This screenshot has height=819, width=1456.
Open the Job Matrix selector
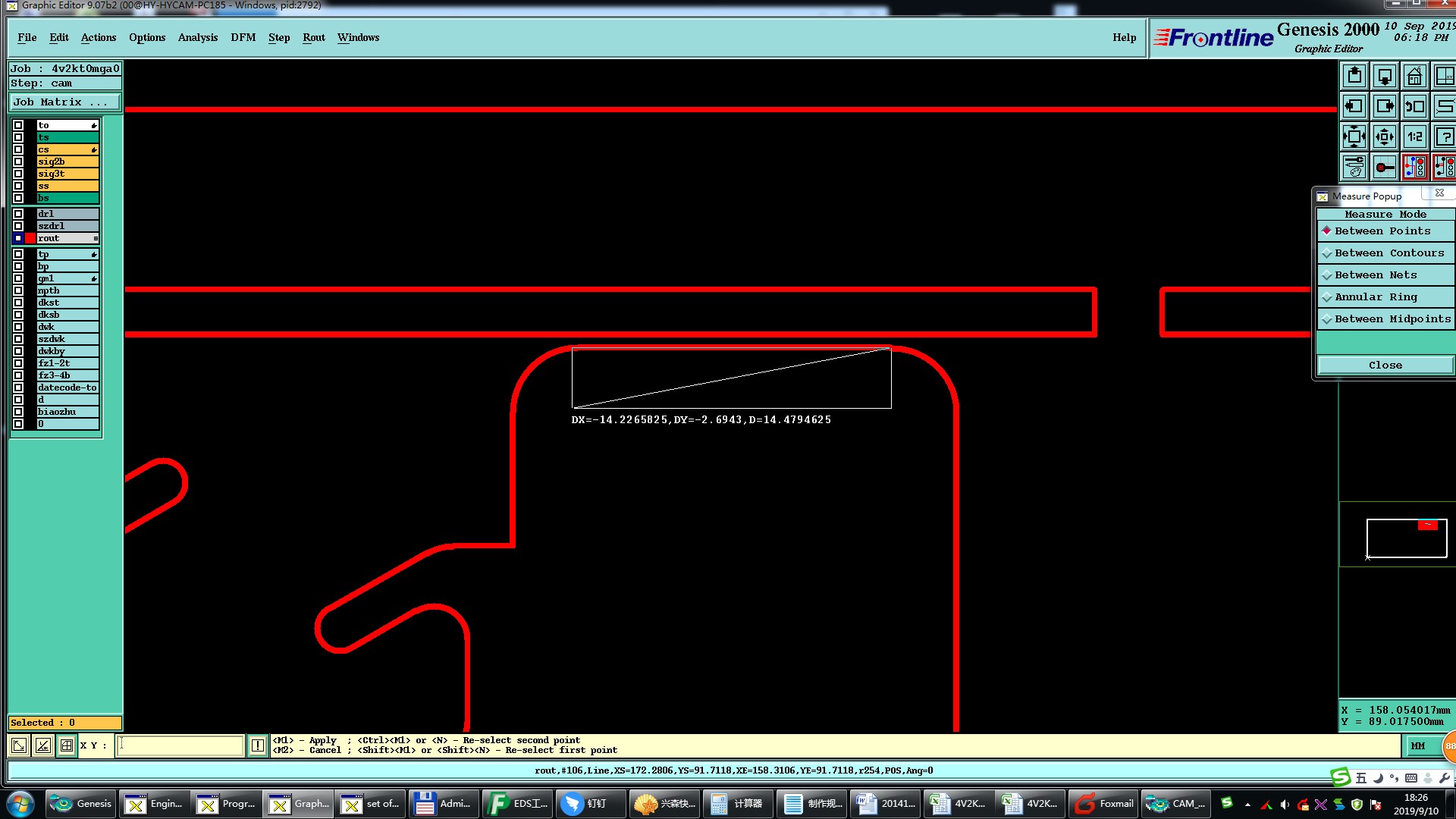[64, 102]
